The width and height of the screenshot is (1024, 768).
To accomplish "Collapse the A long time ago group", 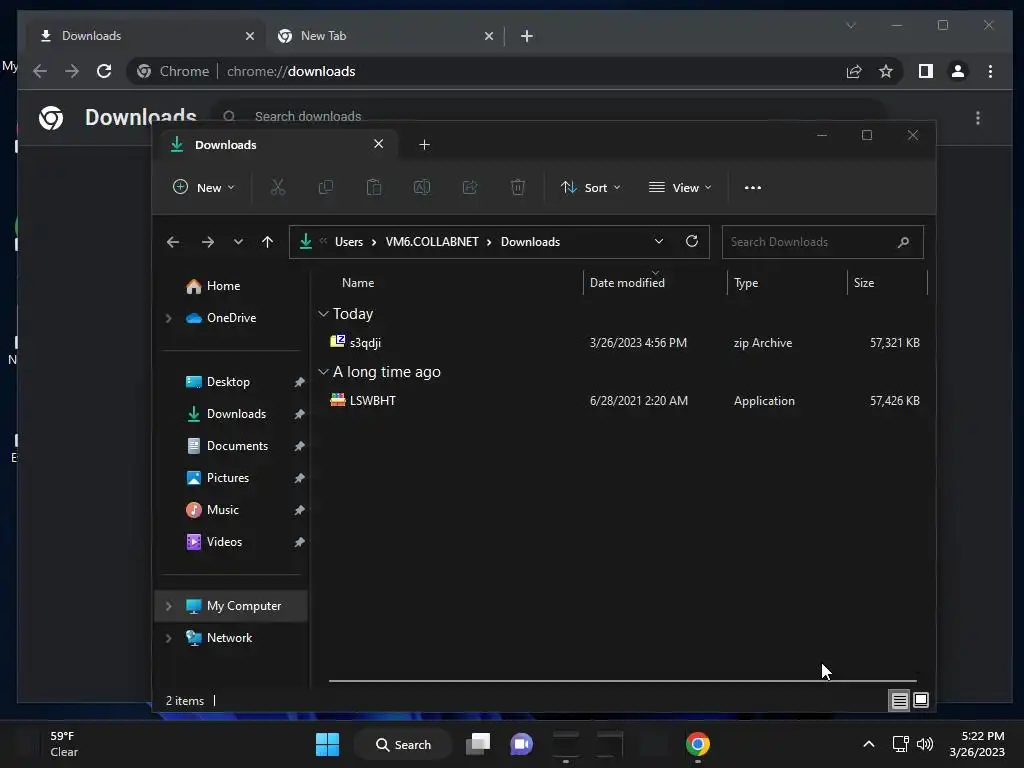I will click(x=323, y=372).
